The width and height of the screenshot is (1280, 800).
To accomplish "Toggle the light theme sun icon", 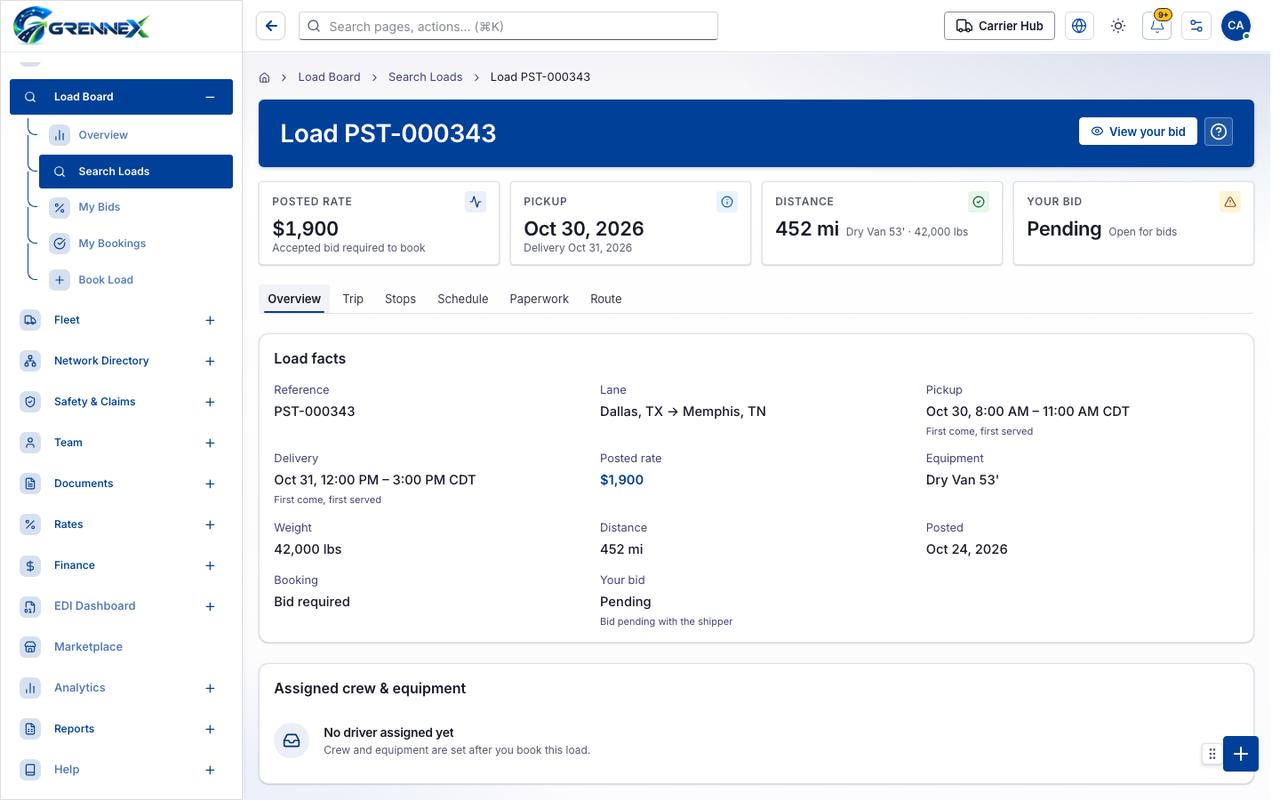I will (1118, 26).
